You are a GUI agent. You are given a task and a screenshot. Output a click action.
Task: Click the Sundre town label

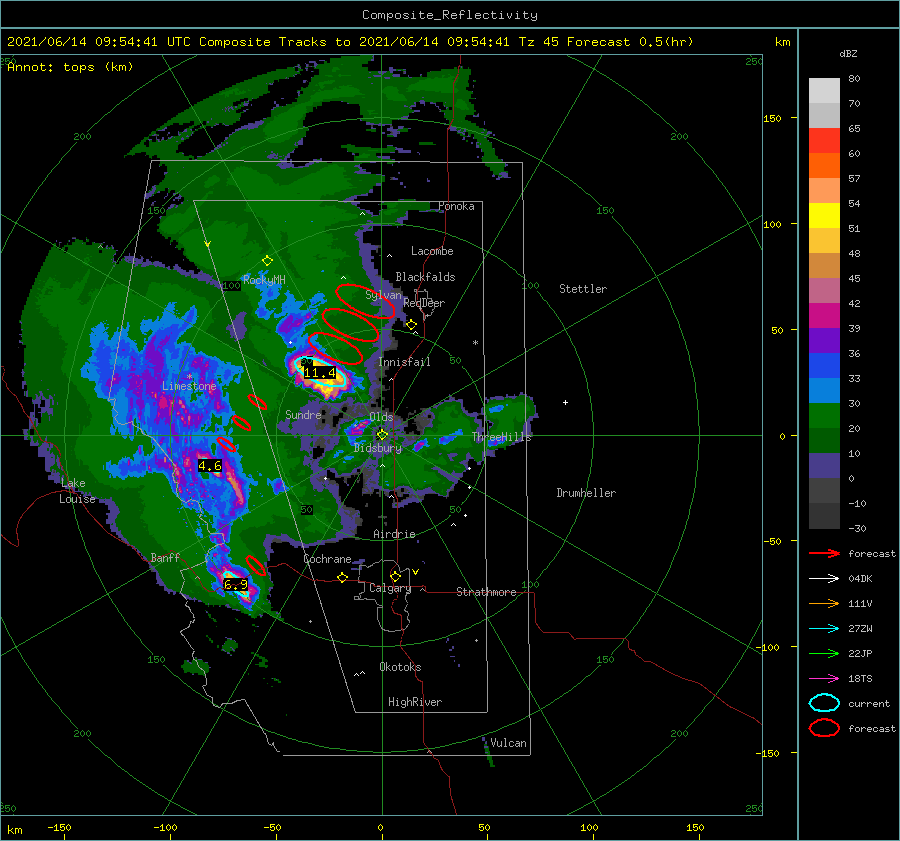(x=304, y=414)
